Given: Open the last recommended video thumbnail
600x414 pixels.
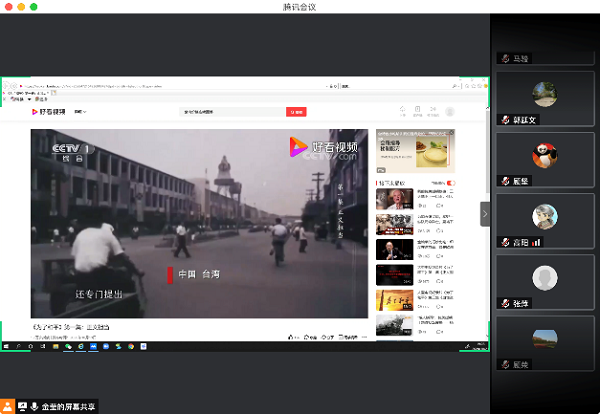Looking at the screenshot, I should point(388,323).
